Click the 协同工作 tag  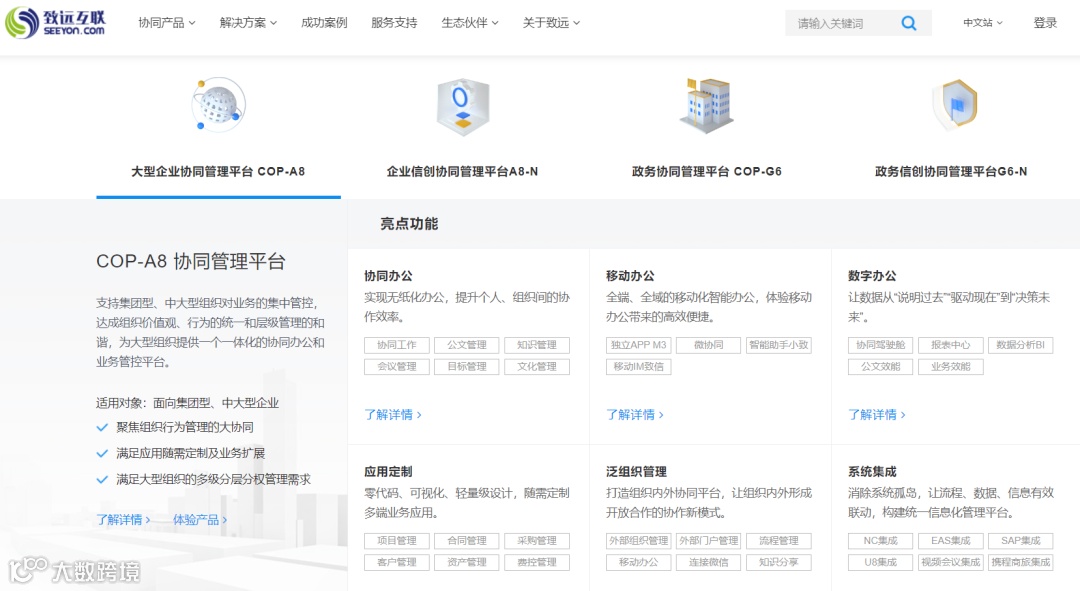click(x=397, y=345)
